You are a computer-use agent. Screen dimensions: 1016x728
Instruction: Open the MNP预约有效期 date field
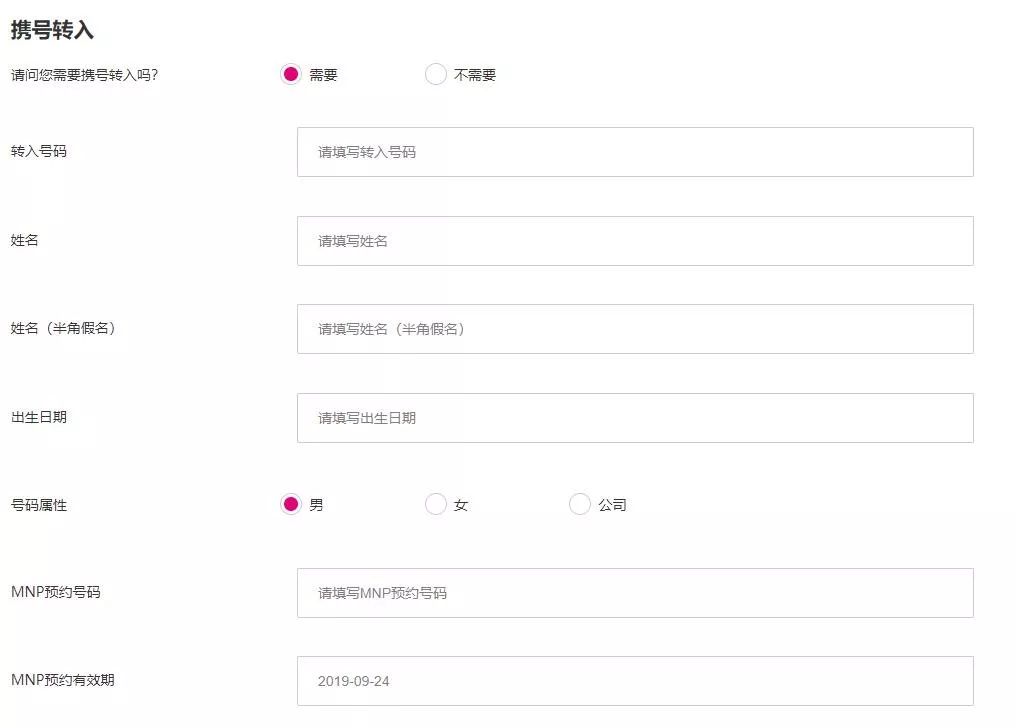(636, 681)
